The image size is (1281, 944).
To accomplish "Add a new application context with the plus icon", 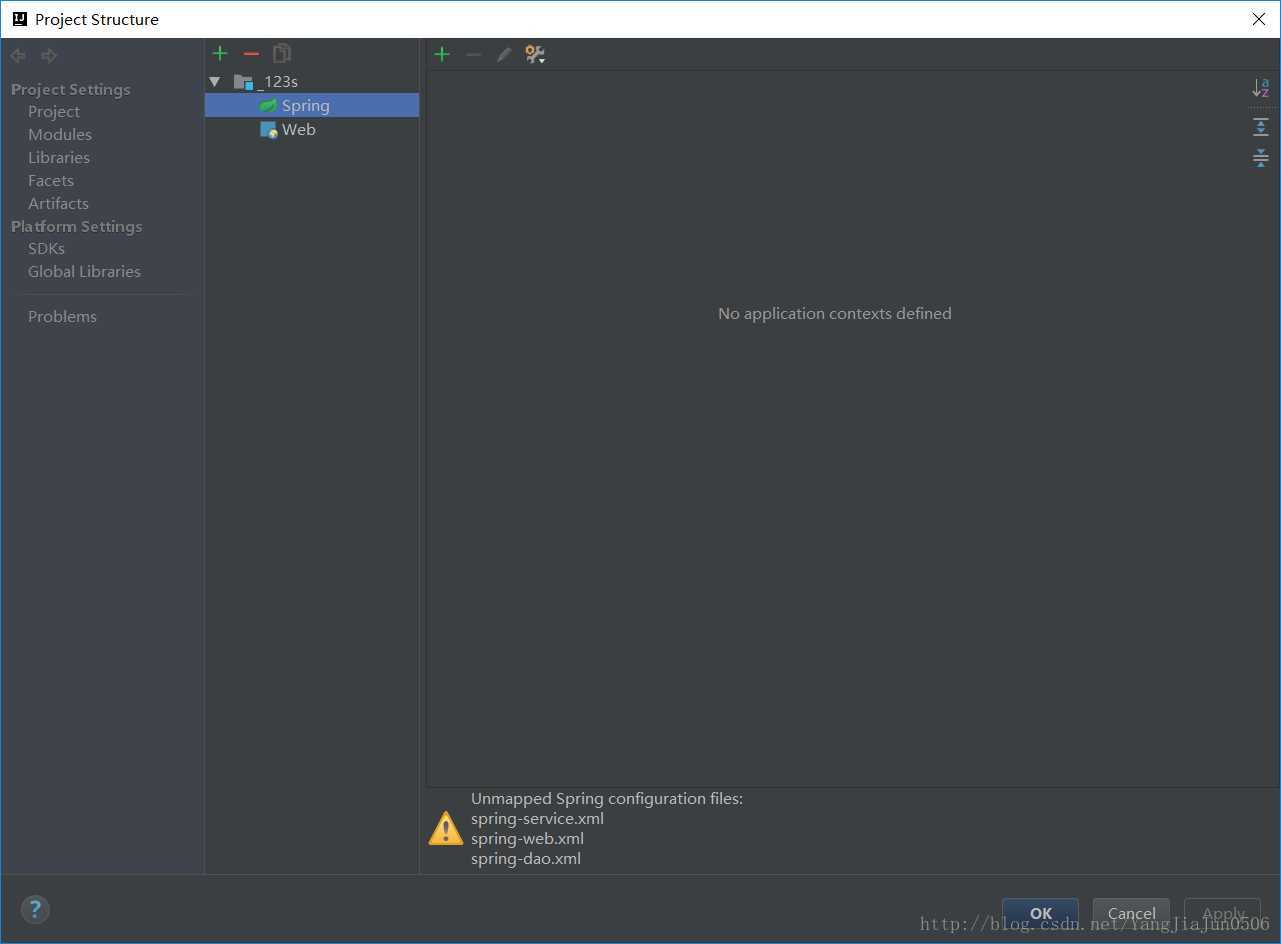I will 442,54.
